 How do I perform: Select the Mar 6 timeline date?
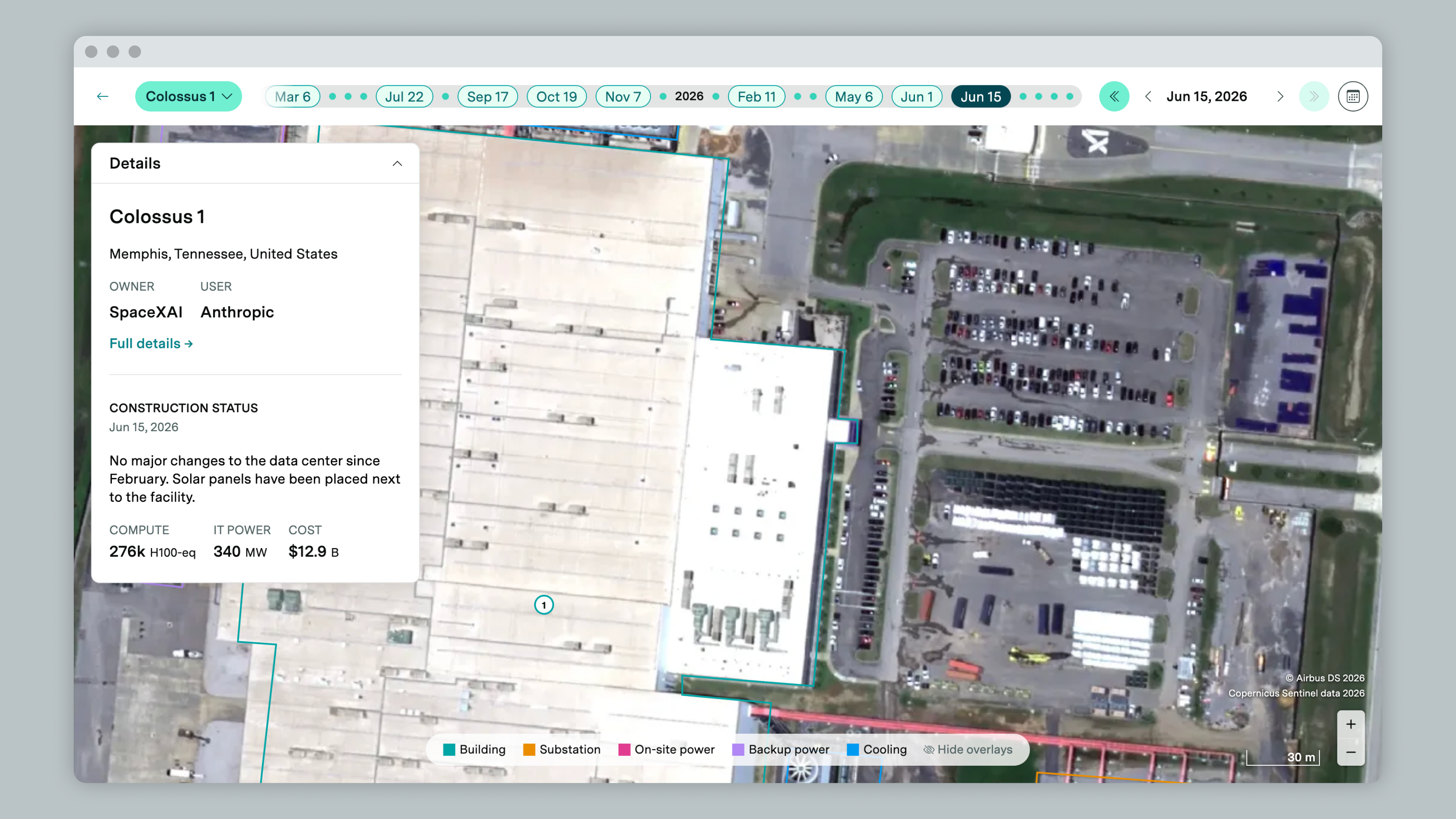click(x=292, y=97)
